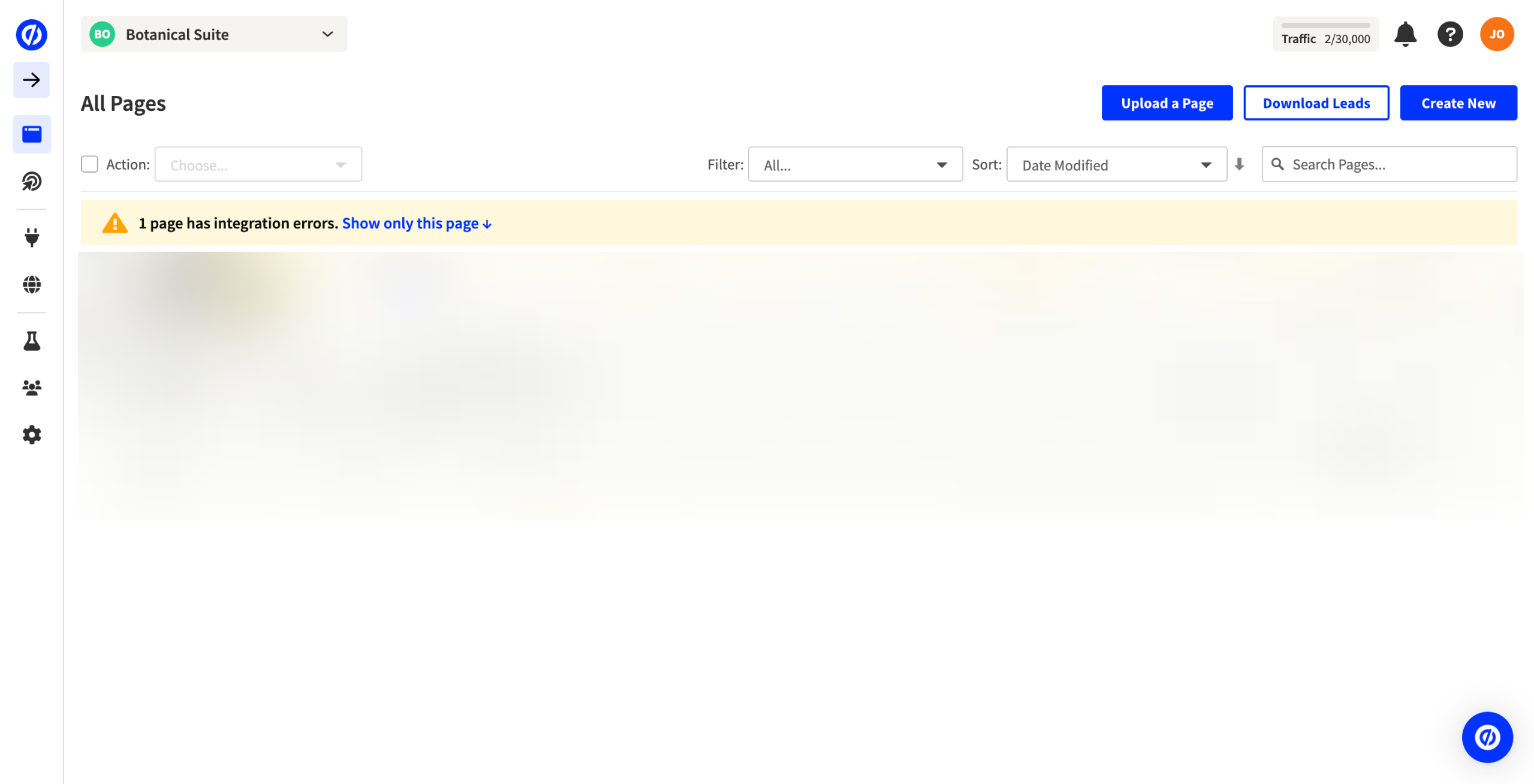Open the Integrations plug icon
Image resolution: width=1534 pixels, height=784 pixels.
pos(32,237)
